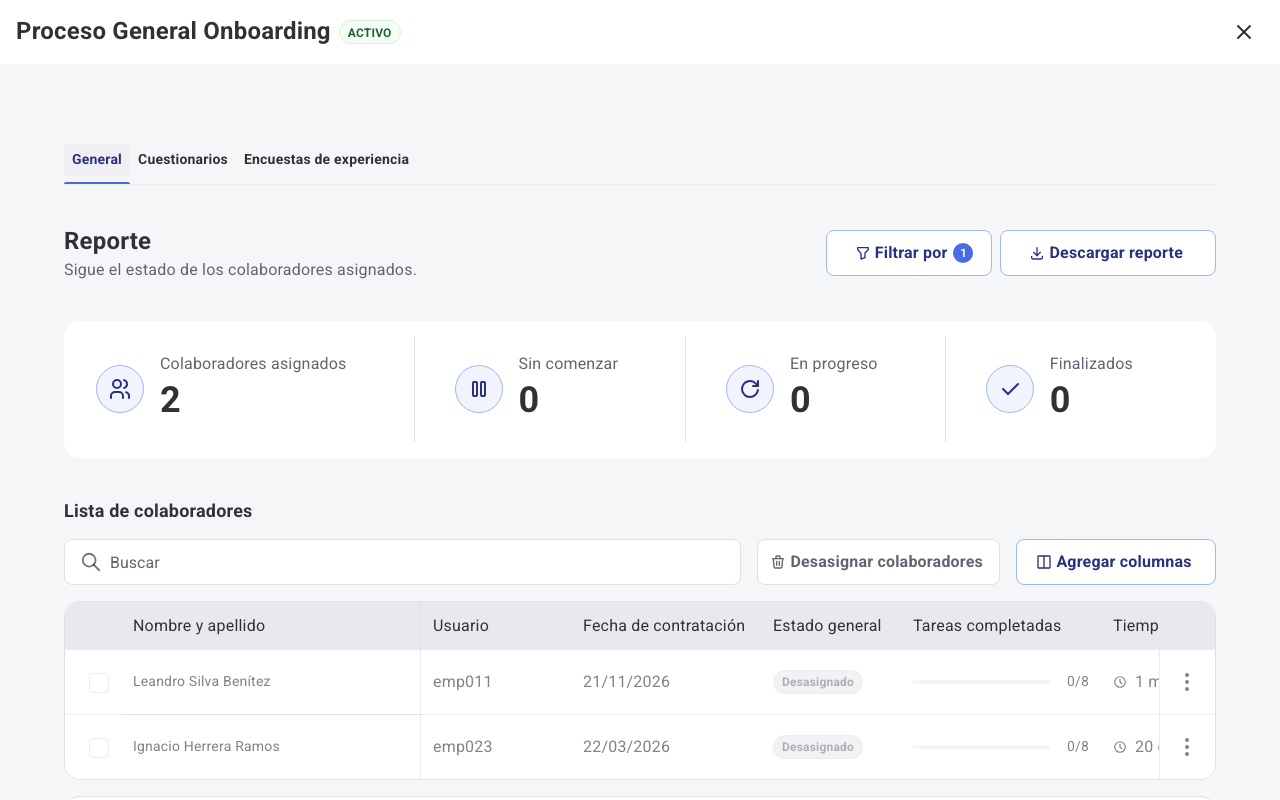Click the Nombre y apellido column header
The width and height of the screenshot is (1280, 800).
click(x=199, y=626)
